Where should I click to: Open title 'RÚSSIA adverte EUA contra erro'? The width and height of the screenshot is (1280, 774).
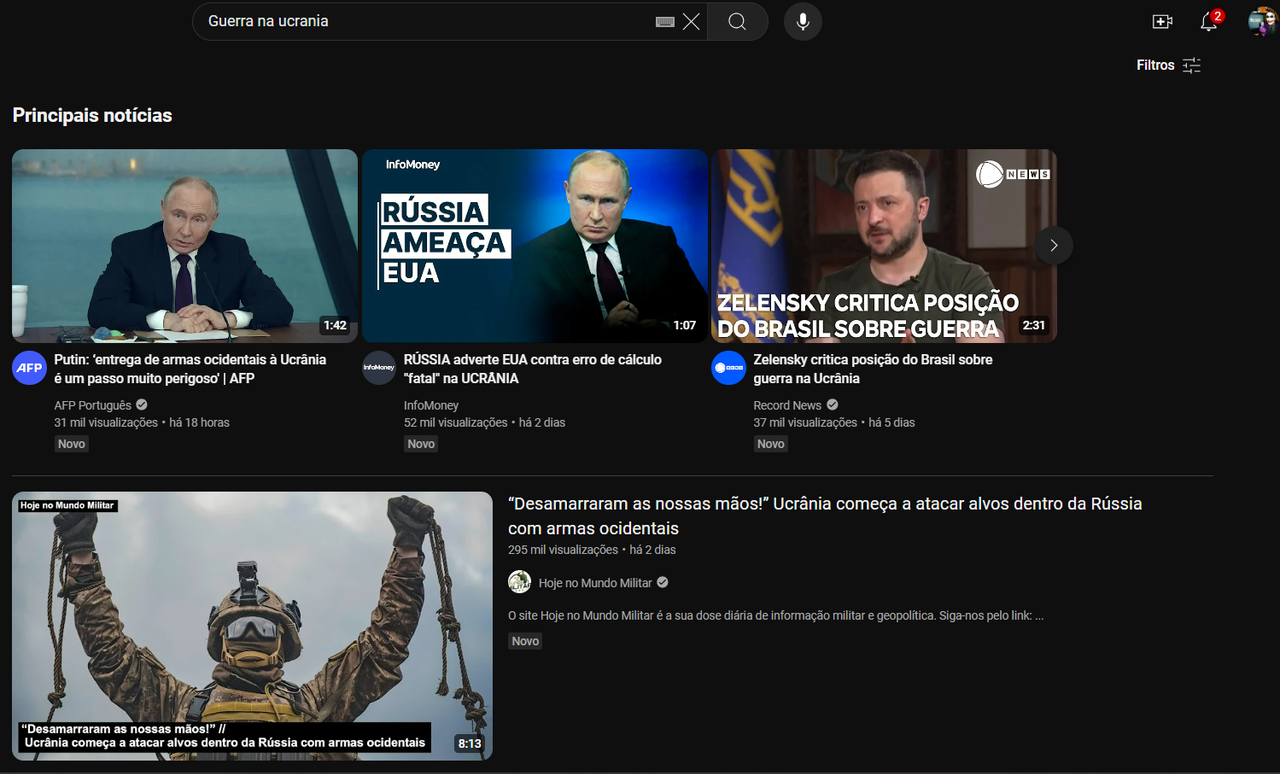coord(533,369)
